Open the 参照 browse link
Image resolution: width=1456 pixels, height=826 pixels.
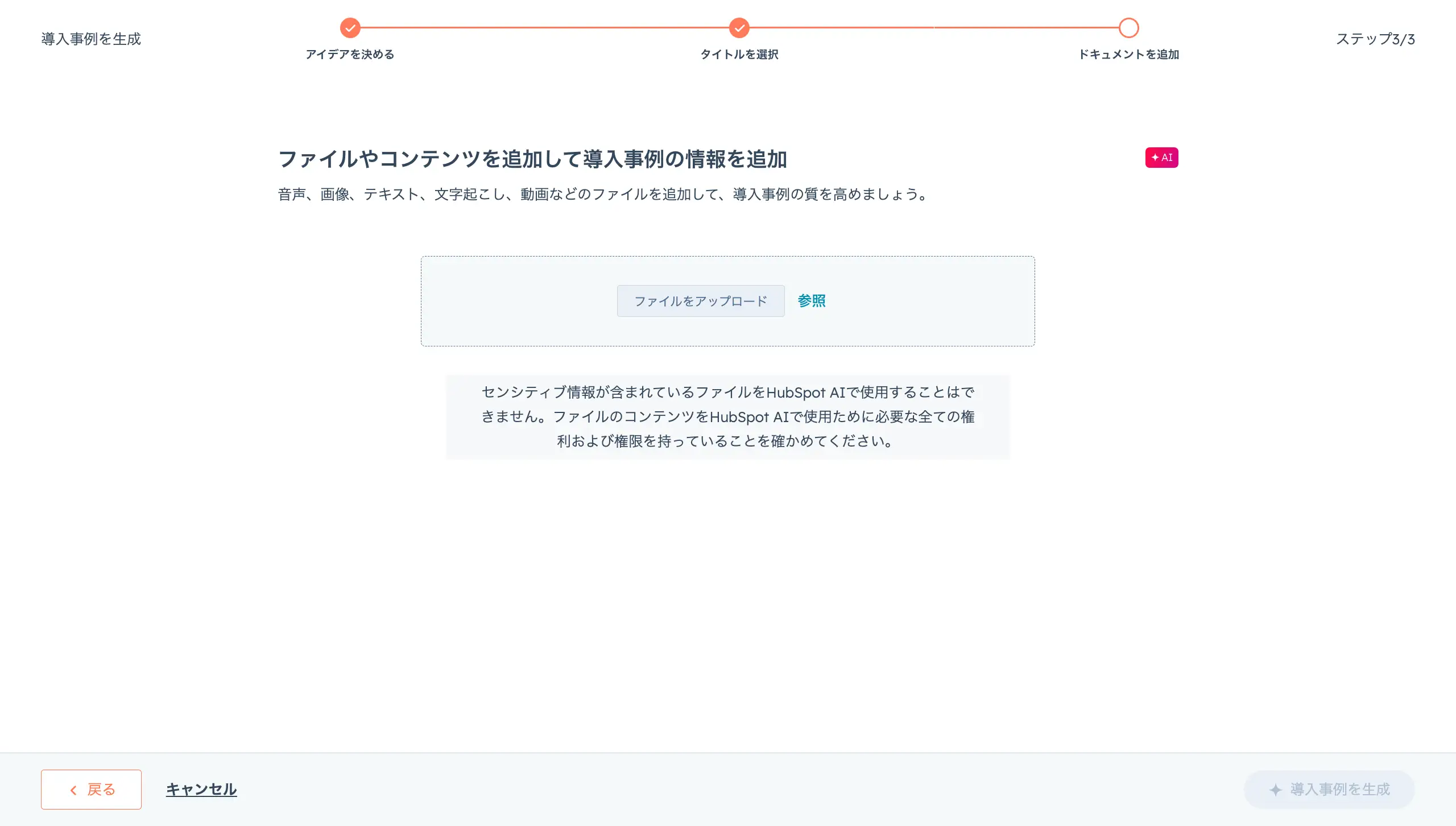812,301
